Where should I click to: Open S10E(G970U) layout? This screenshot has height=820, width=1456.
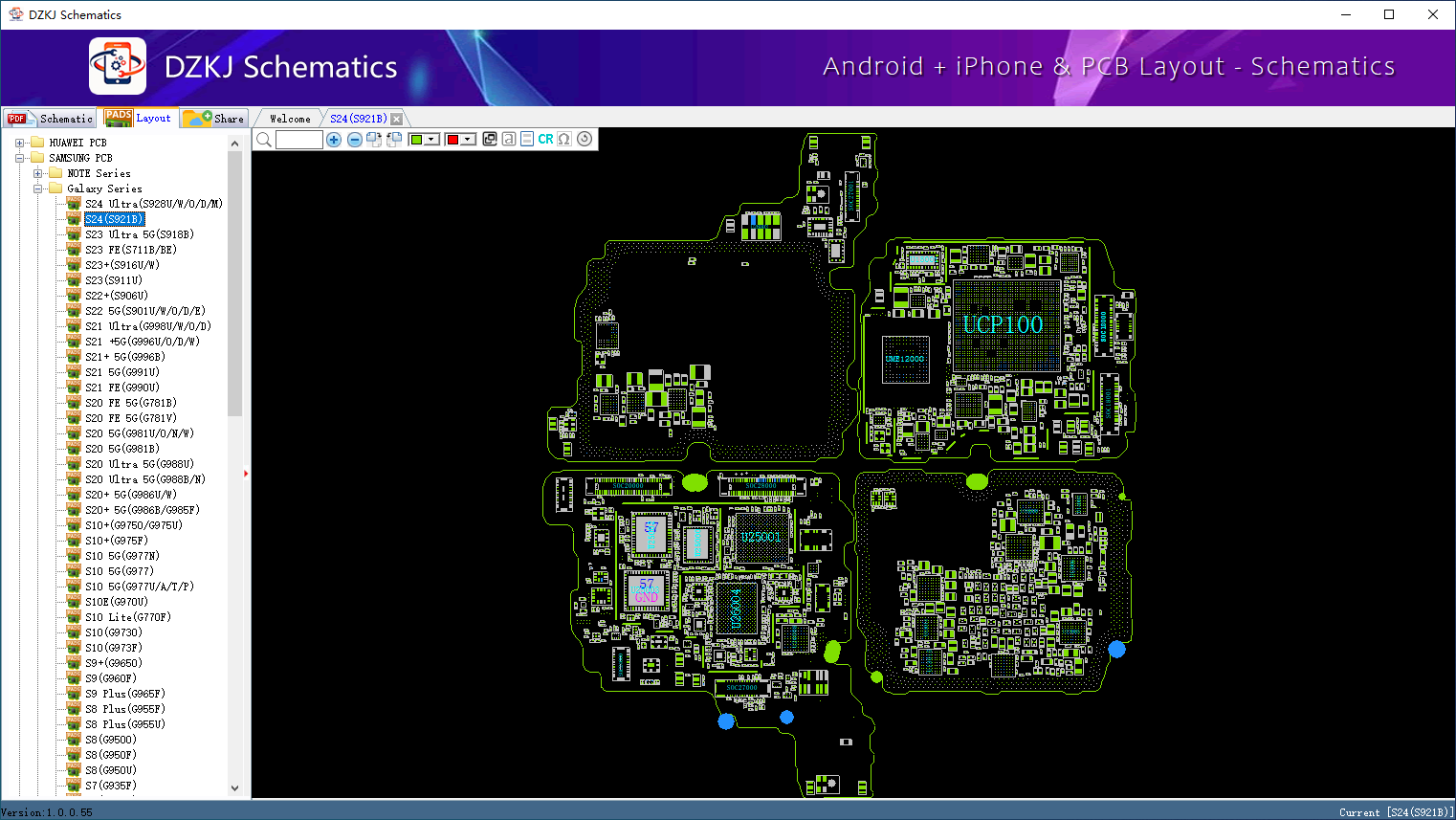tap(117, 602)
